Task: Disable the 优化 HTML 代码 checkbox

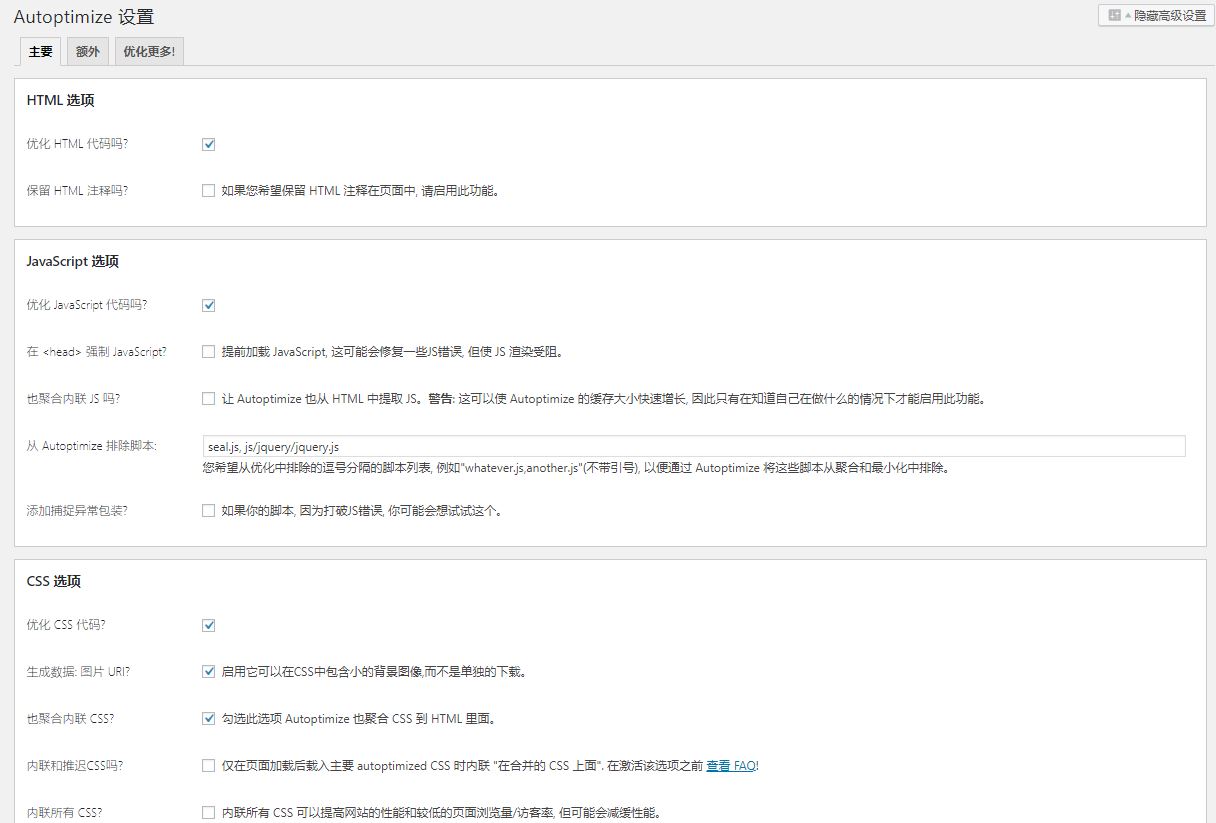Action: pos(208,143)
